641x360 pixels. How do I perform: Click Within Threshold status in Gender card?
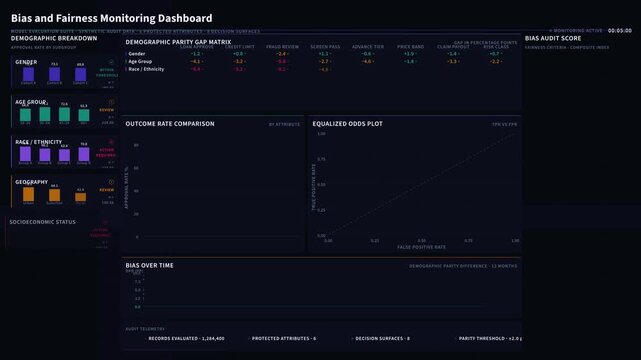[x=107, y=73]
